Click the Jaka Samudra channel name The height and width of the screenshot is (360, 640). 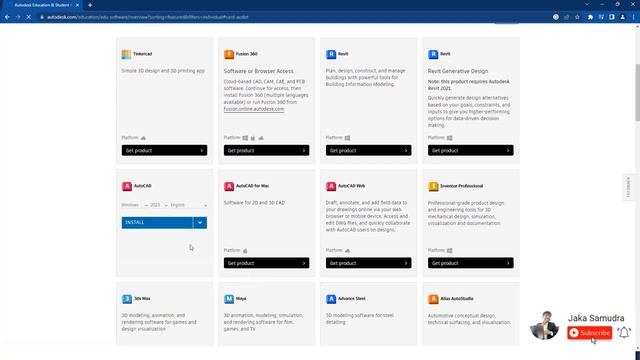click(596, 318)
